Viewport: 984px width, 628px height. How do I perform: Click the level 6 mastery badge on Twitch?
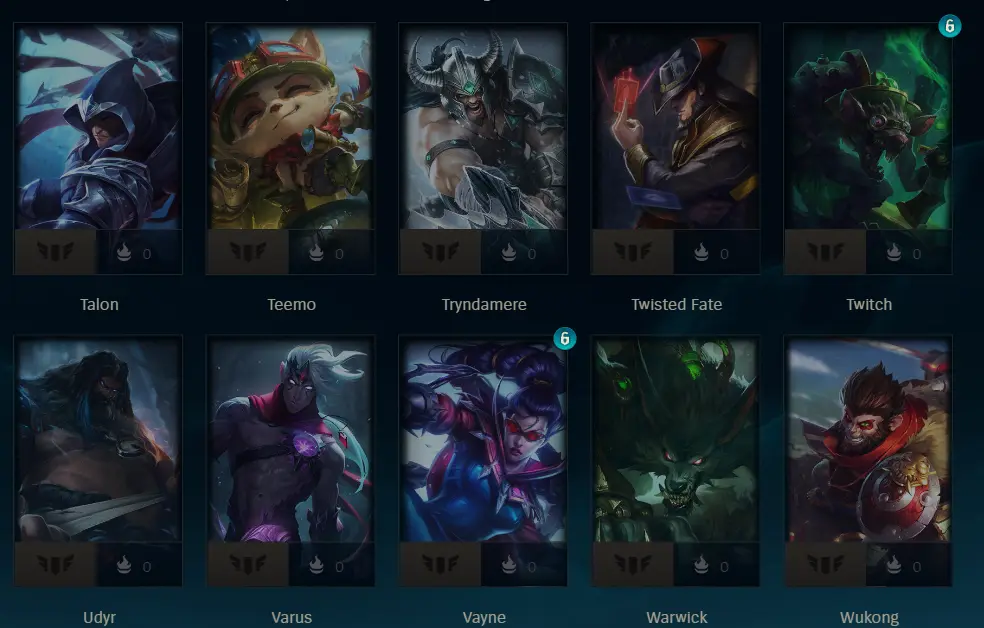[x=949, y=26]
